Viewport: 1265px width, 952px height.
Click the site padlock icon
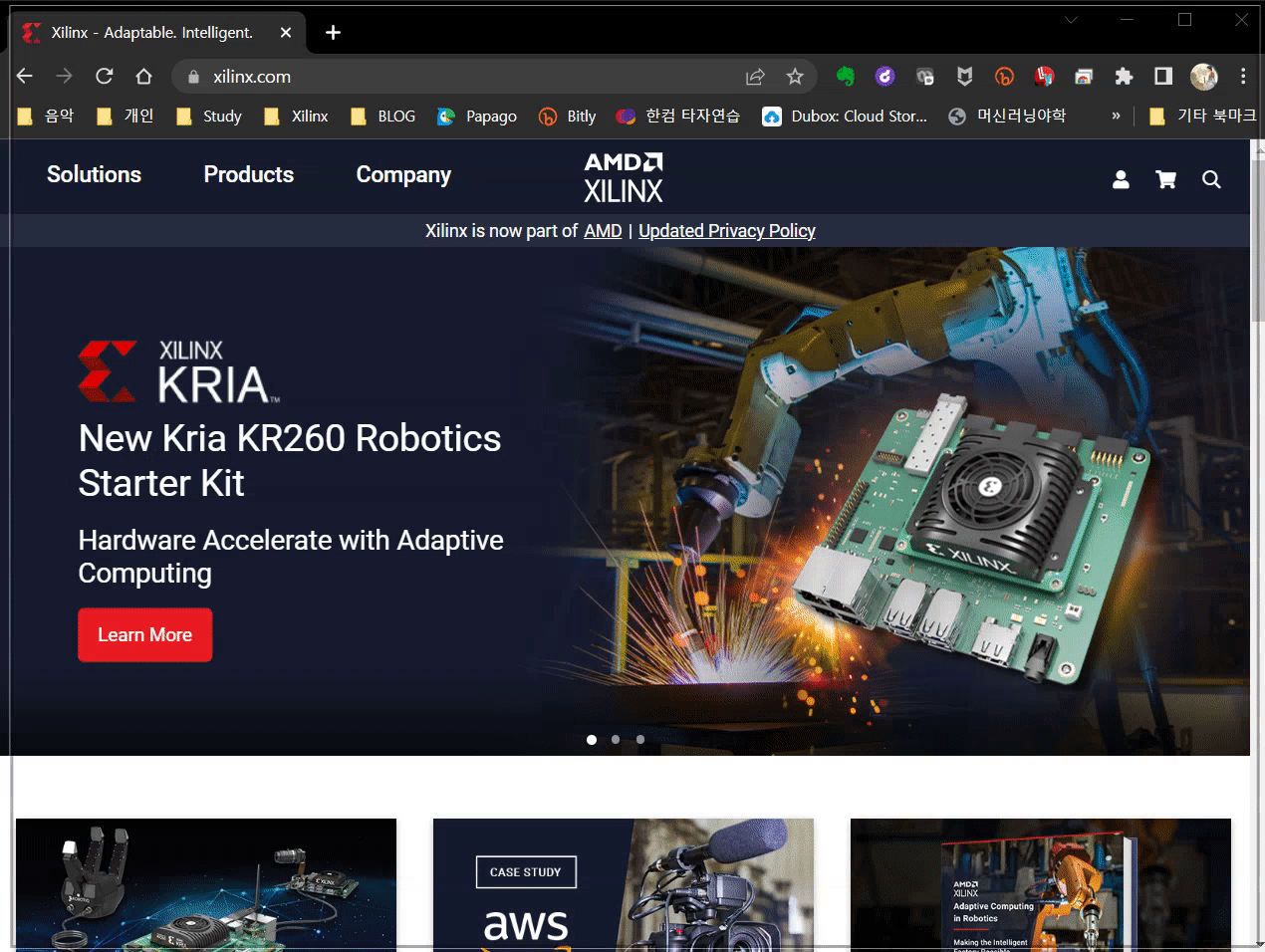tap(194, 77)
